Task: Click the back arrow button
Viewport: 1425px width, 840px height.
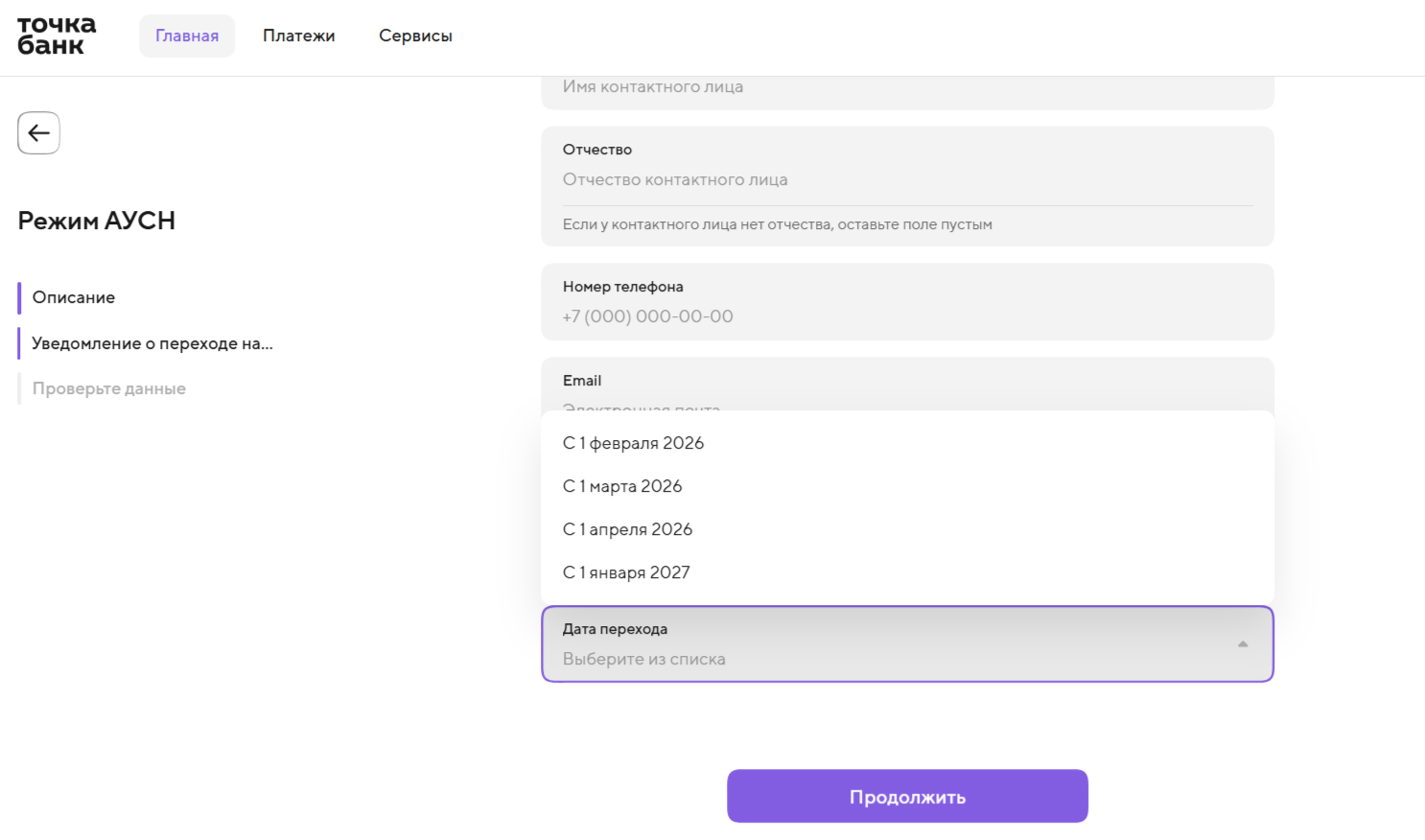Action: (38, 133)
